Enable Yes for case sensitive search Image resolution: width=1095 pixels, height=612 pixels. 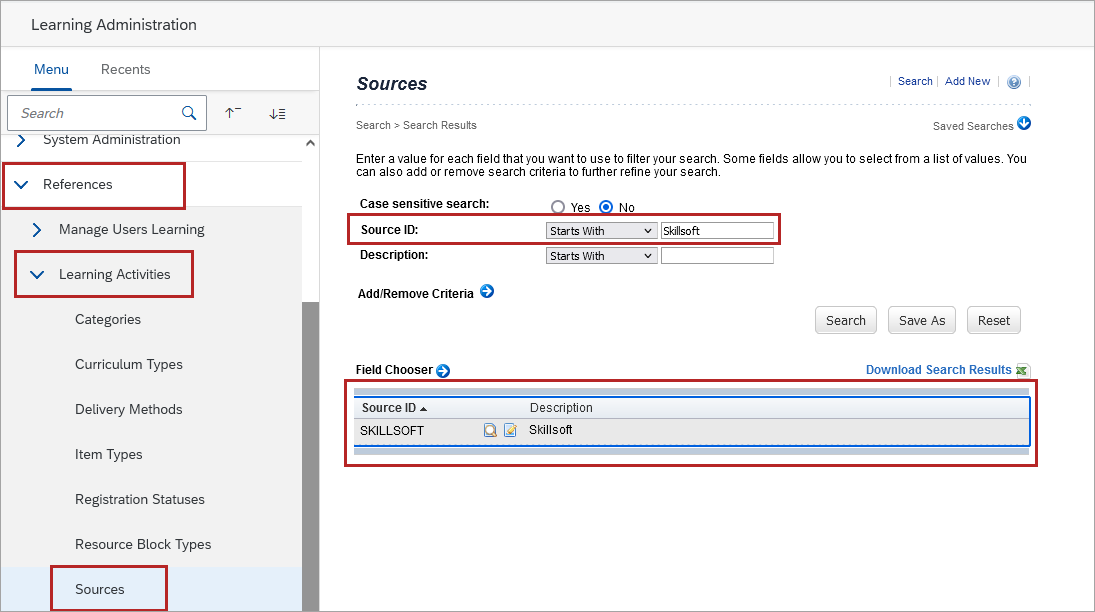[557, 207]
